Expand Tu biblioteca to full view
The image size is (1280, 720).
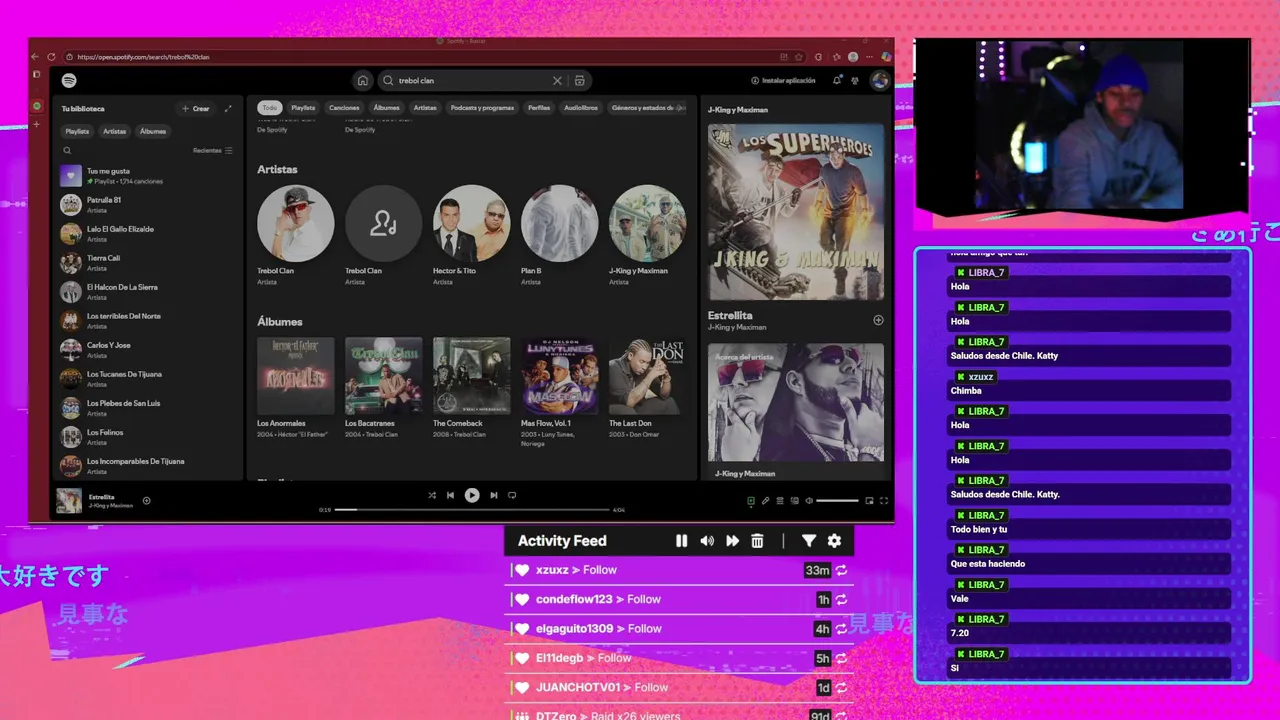(x=228, y=108)
